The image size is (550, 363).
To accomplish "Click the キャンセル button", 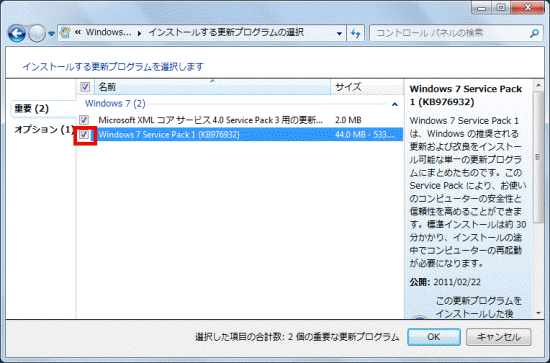I will 498,337.
